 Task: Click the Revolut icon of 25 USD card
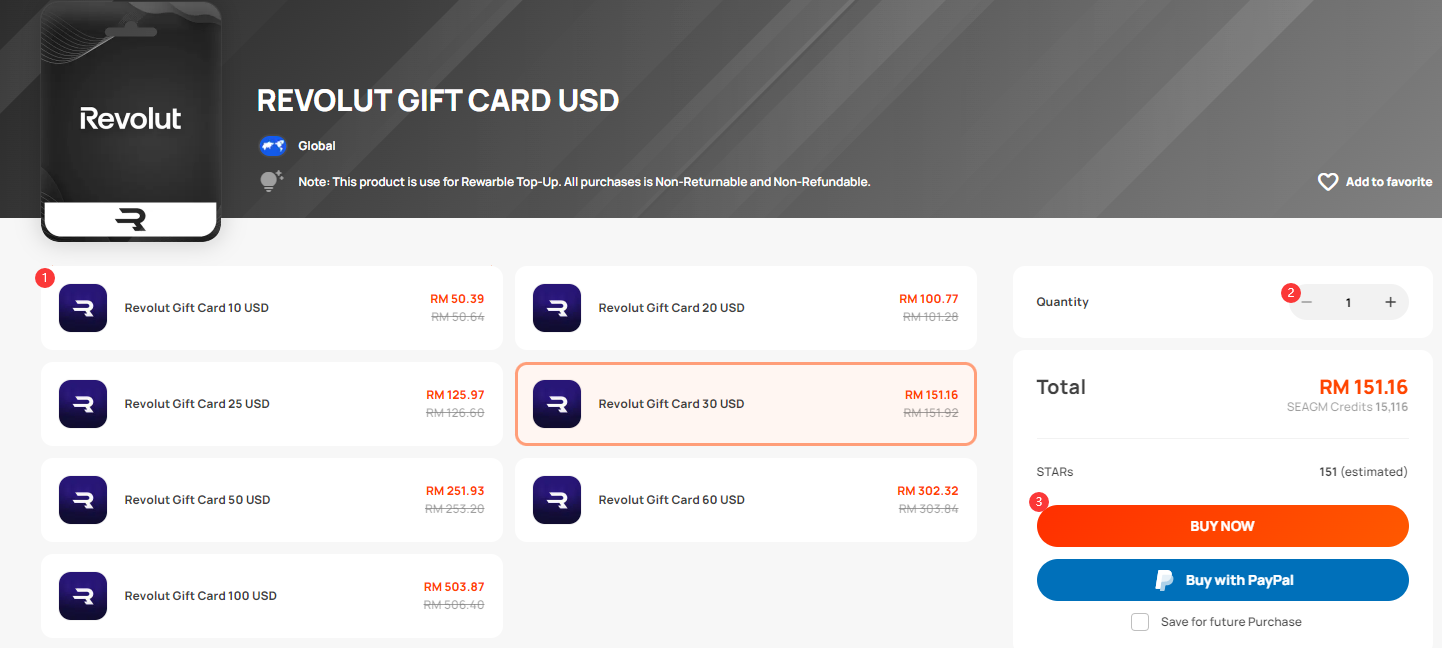coord(83,404)
